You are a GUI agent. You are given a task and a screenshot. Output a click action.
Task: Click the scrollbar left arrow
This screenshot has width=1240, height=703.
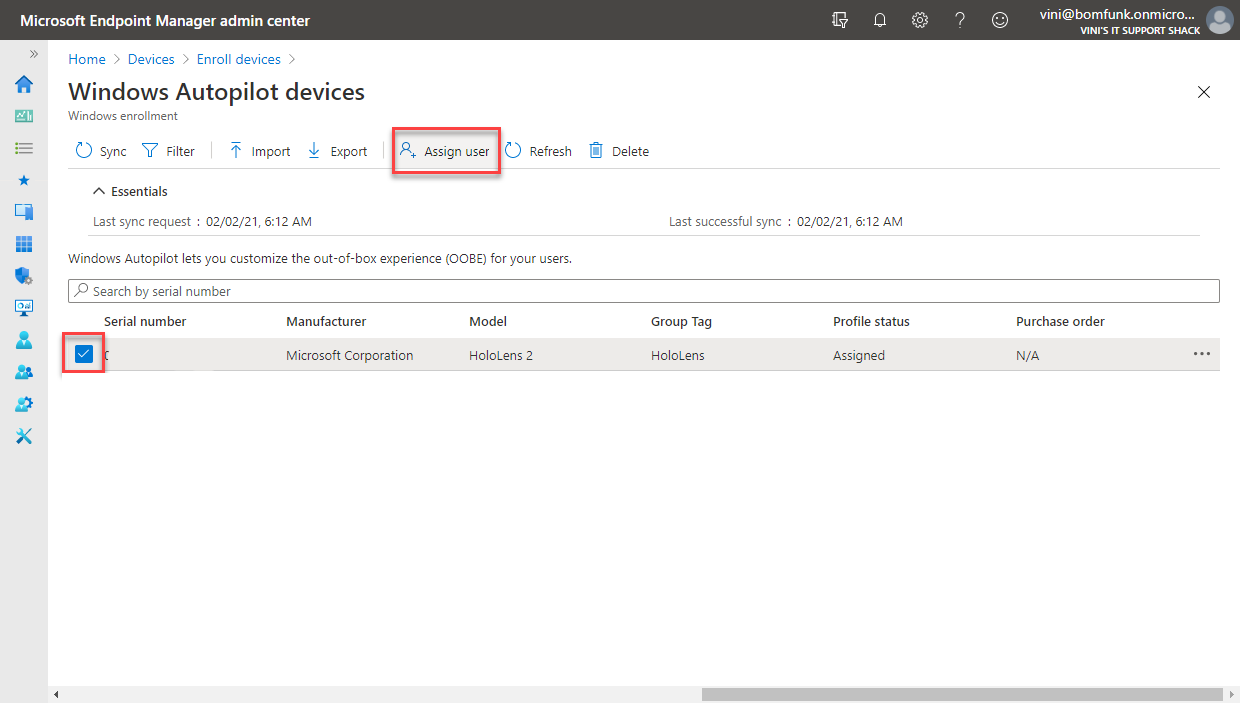(x=56, y=694)
